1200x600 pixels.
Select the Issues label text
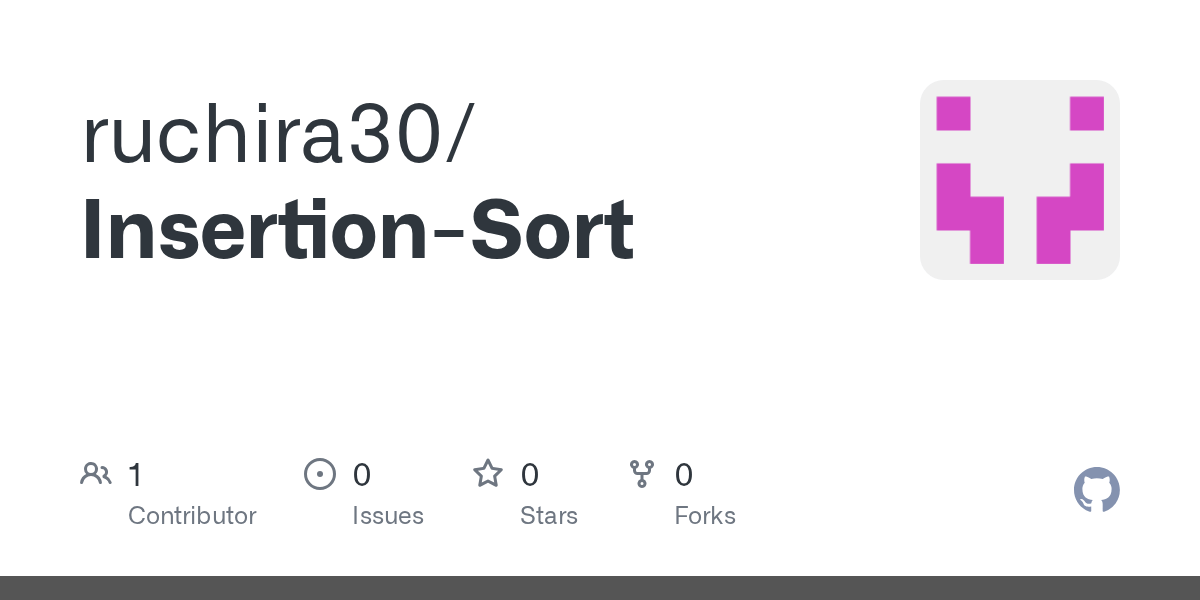pos(388,516)
